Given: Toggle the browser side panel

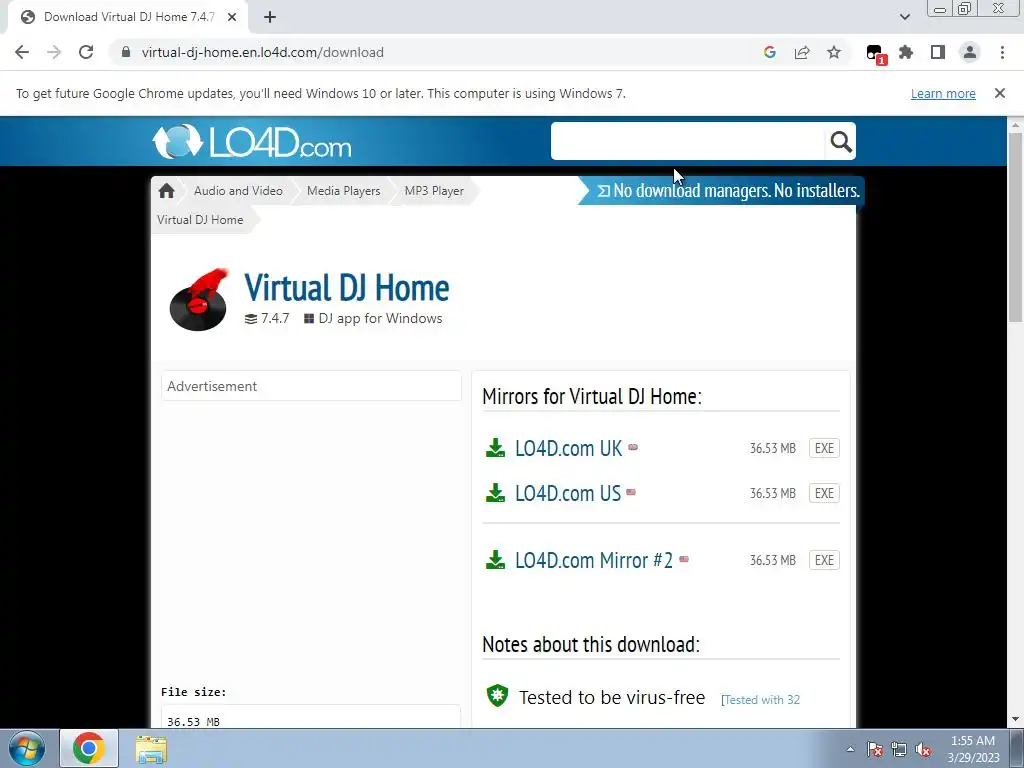Looking at the screenshot, I should pos(938,52).
